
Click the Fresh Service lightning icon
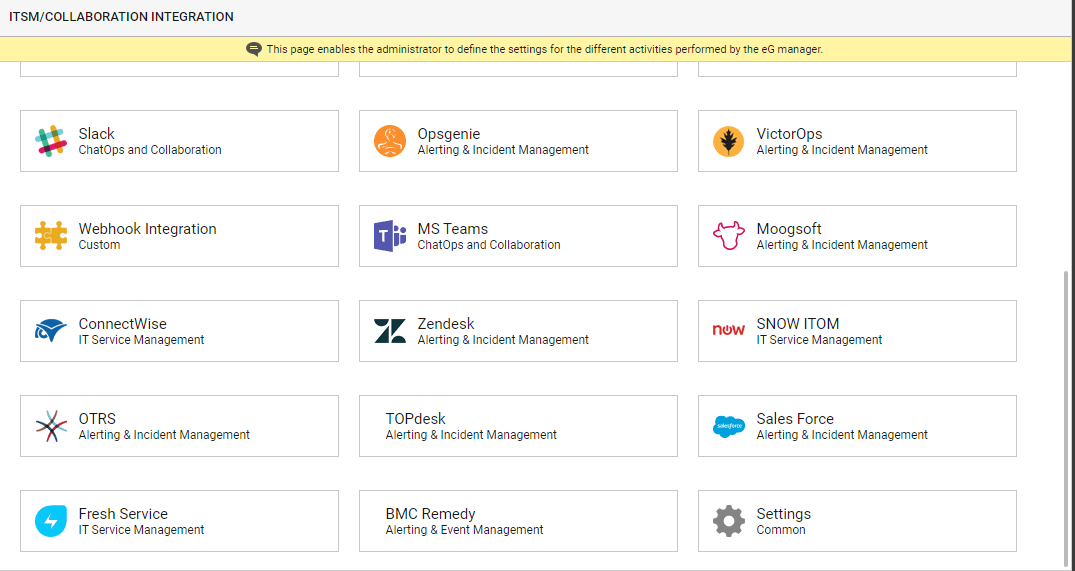pos(51,521)
